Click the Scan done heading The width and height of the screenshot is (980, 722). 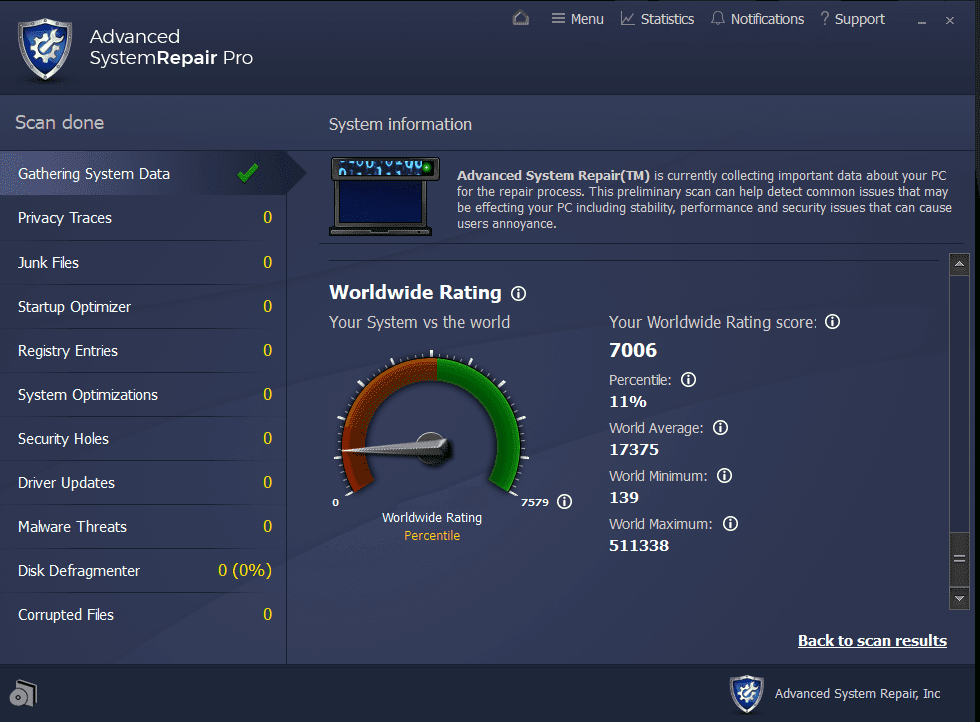(59, 123)
